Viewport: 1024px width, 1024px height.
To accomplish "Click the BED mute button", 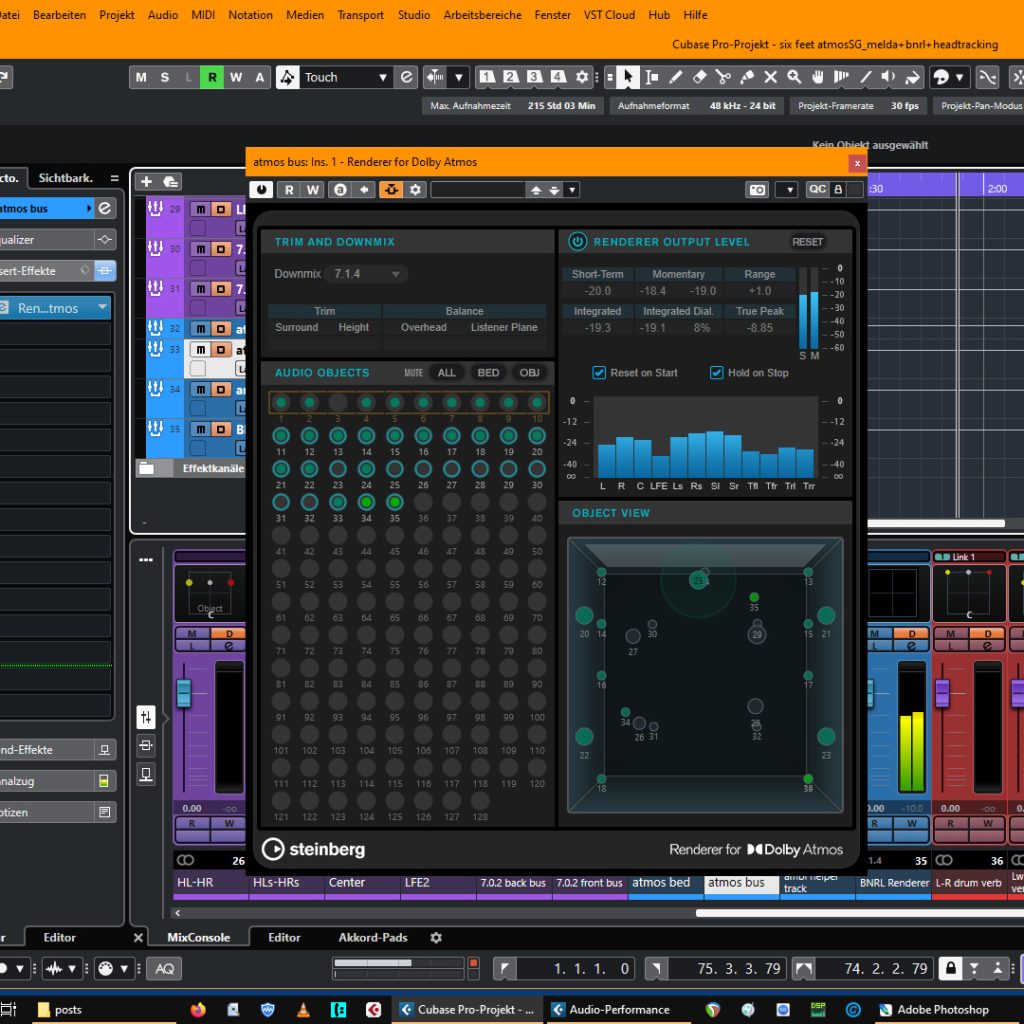I will pyautogui.click(x=488, y=373).
